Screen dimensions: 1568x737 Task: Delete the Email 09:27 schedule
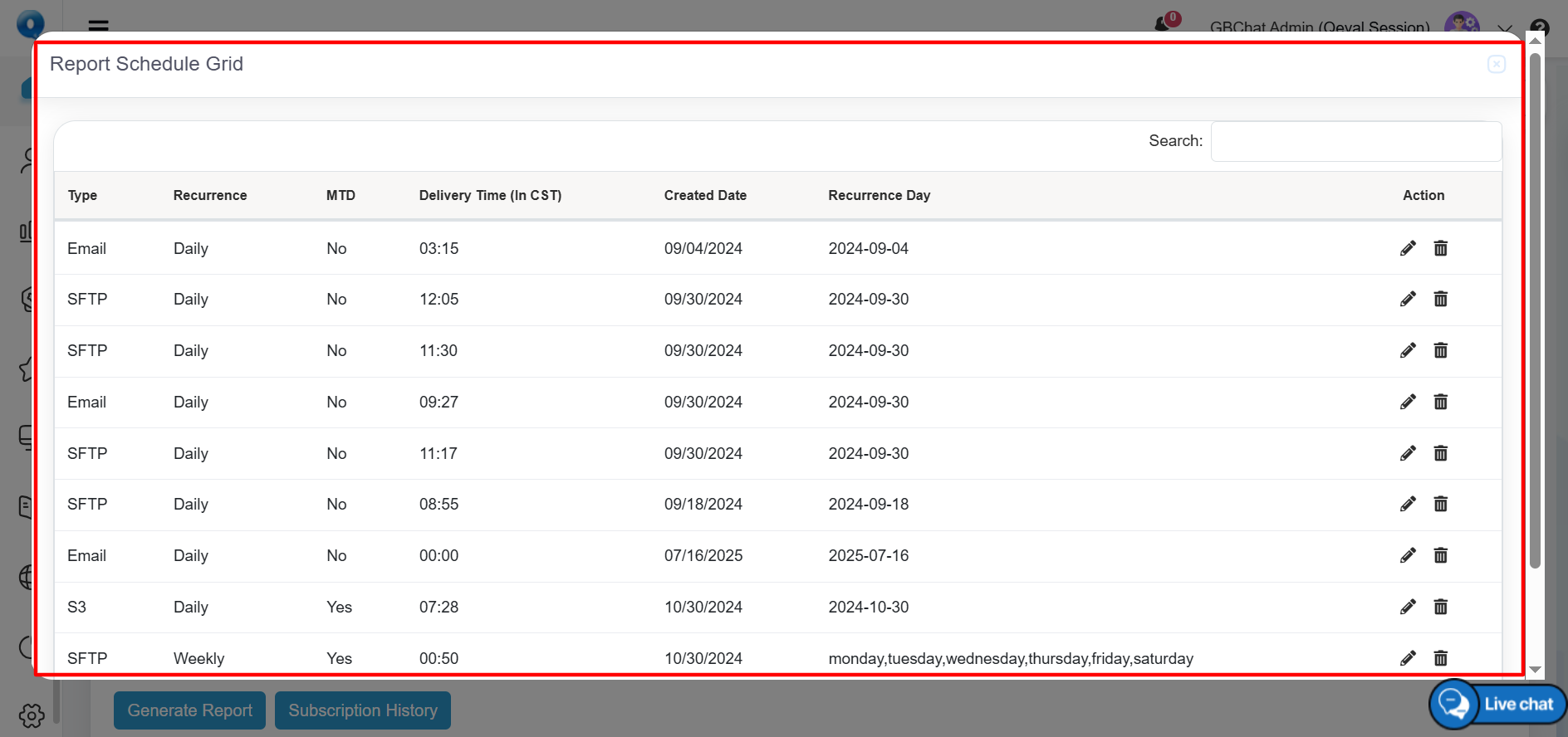tap(1441, 402)
